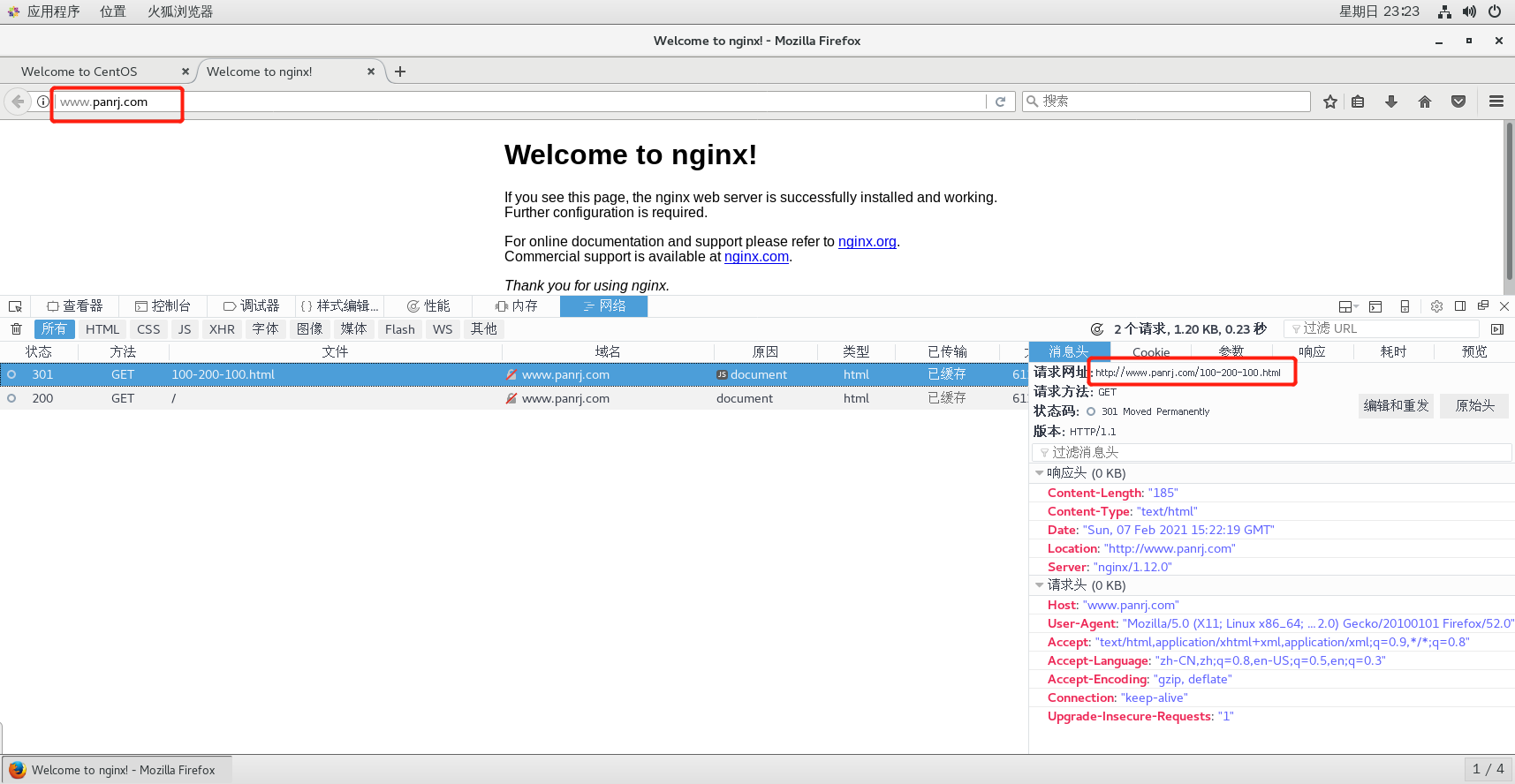Open the downloads arrow icon
The width and height of the screenshot is (1515, 784).
1391,102
